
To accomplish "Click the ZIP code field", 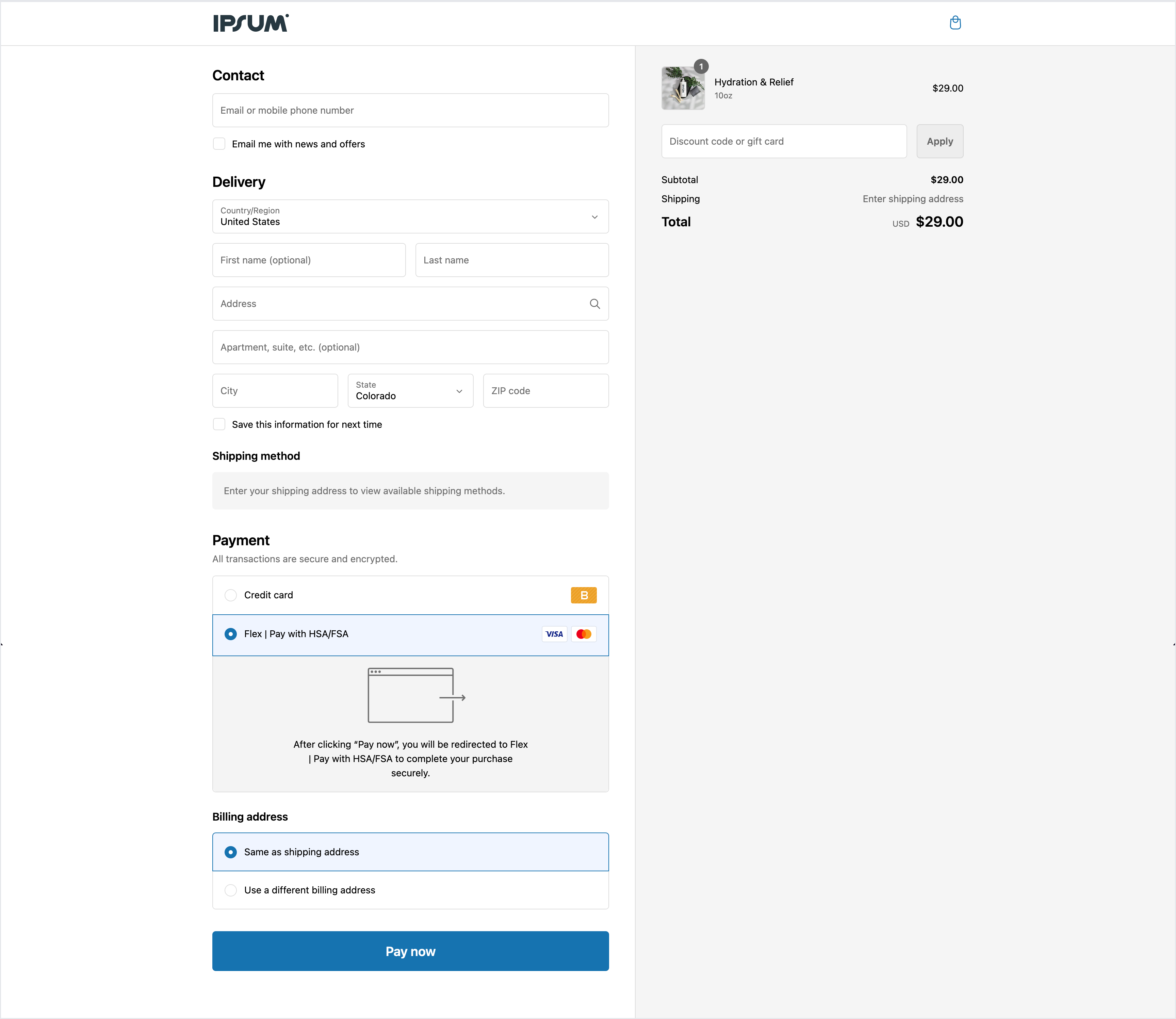I will pyautogui.click(x=545, y=391).
